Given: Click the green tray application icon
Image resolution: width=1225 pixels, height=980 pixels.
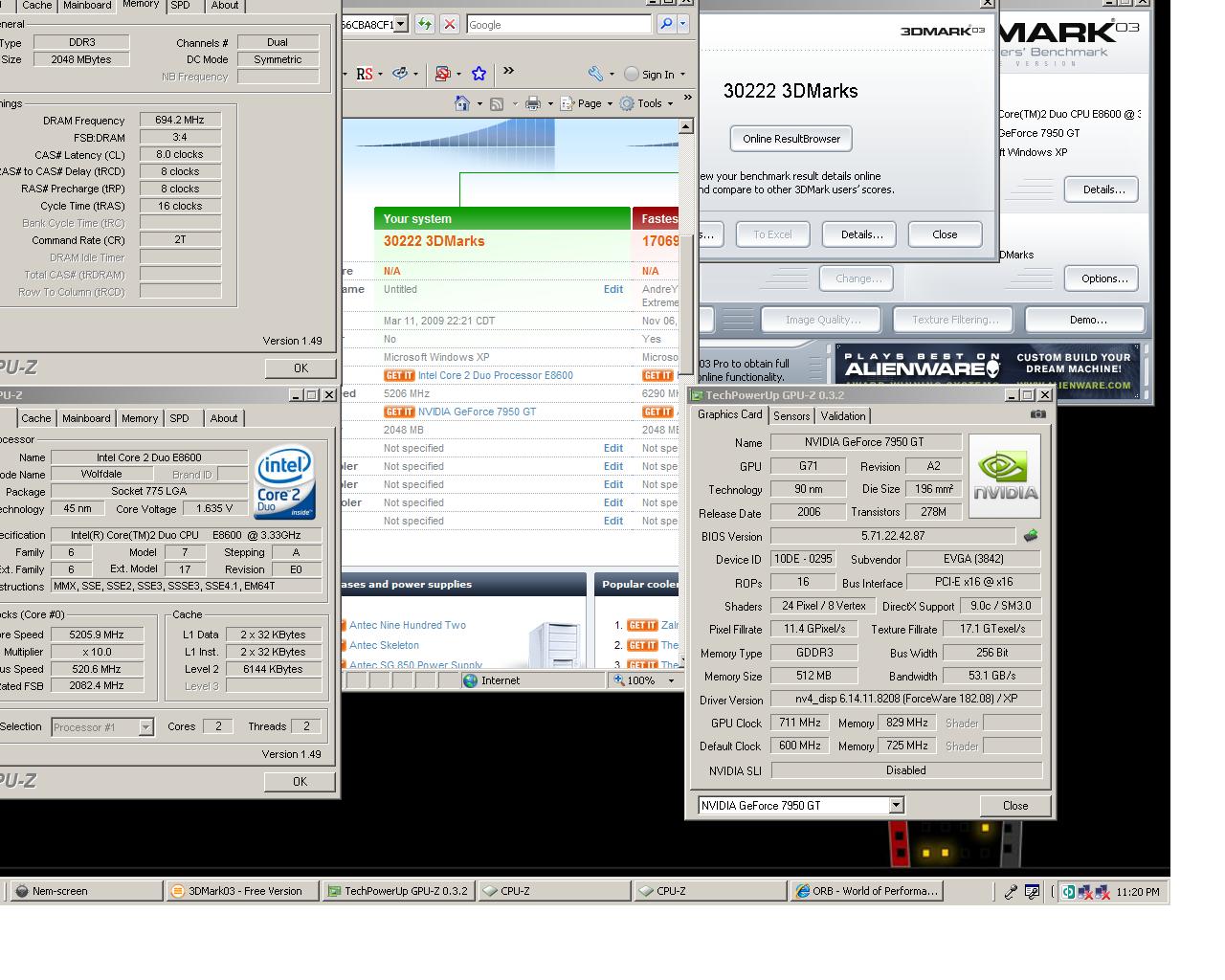Looking at the screenshot, I should [1069, 892].
